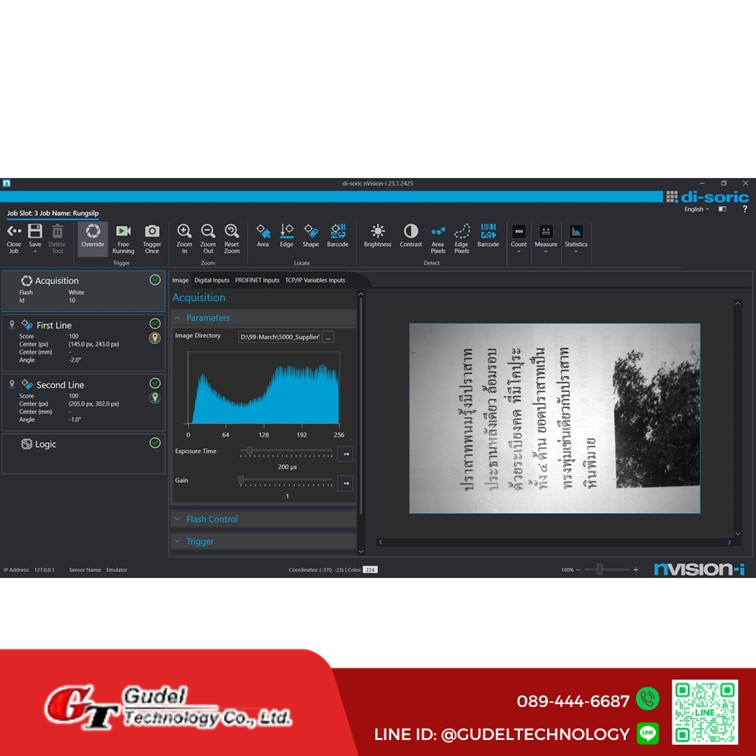Open the PROFINET Inputs tab
Image resolution: width=756 pixels, height=756 pixels.
(257, 280)
